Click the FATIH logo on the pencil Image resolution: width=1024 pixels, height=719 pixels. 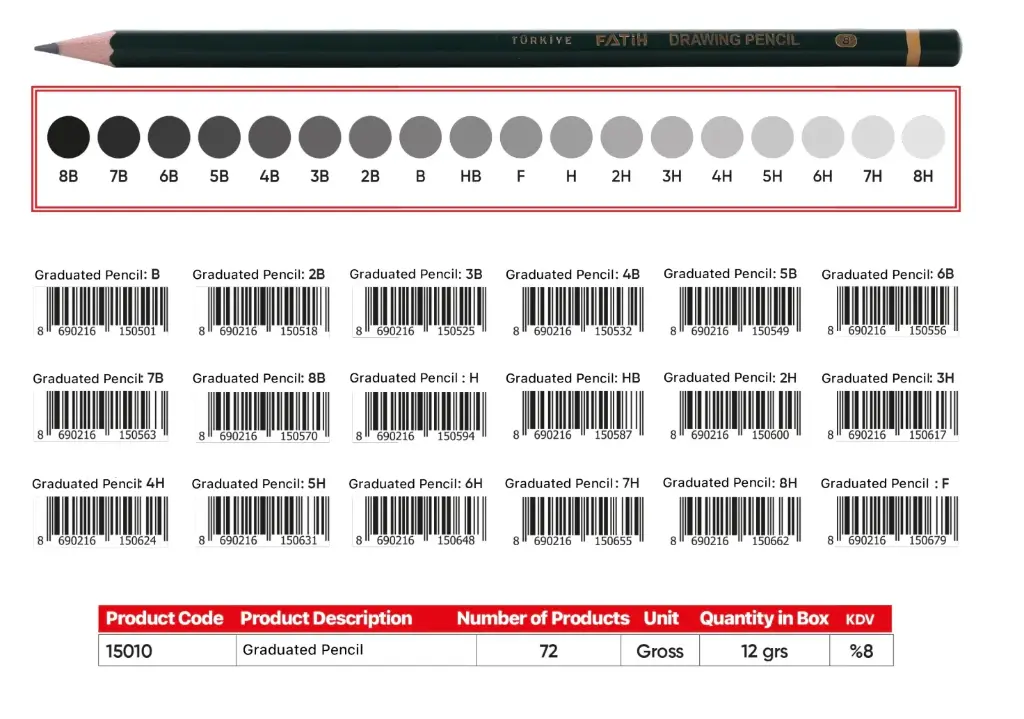pyautogui.click(x=621, y=41)
